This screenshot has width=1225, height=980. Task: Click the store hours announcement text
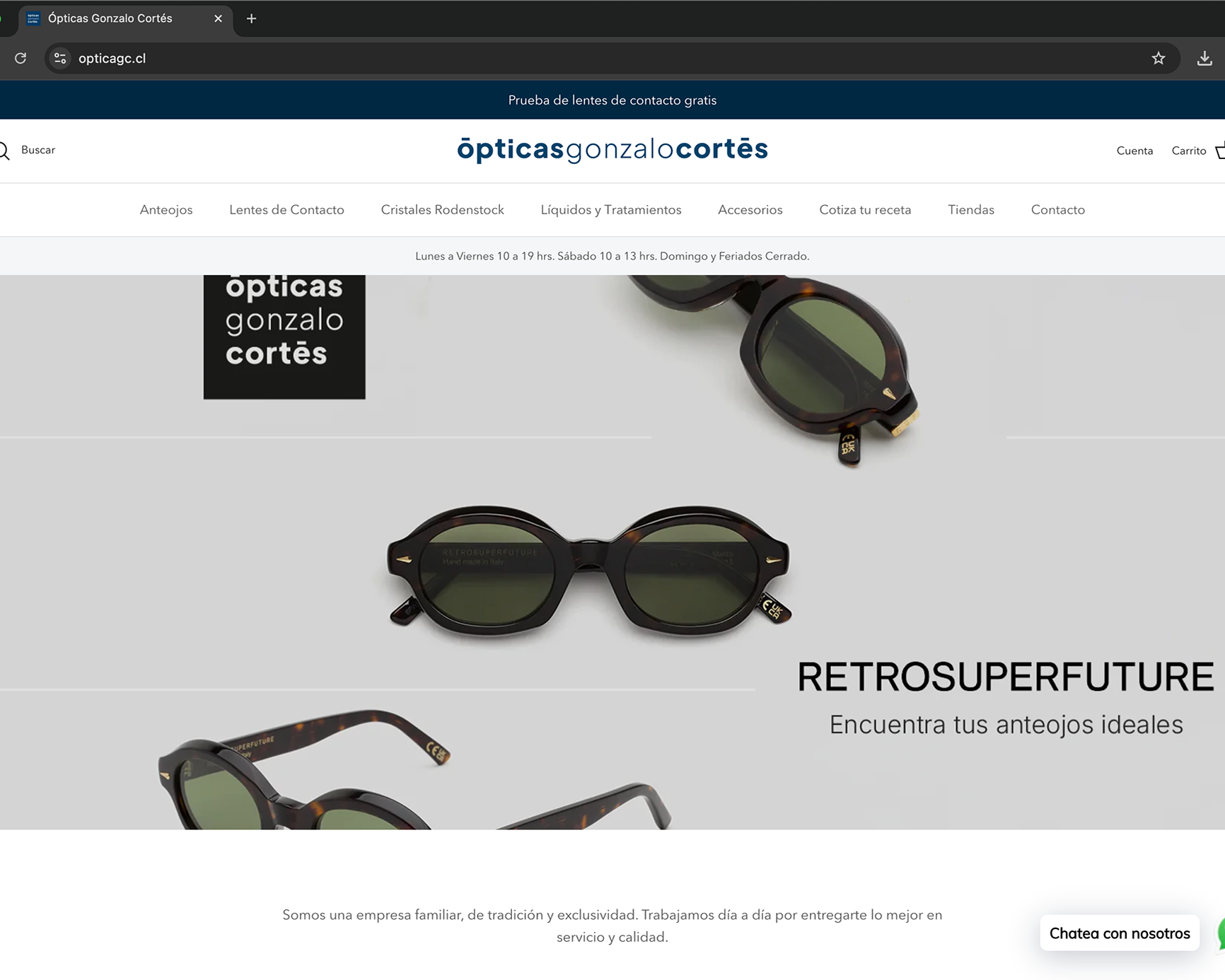[612, 256]
